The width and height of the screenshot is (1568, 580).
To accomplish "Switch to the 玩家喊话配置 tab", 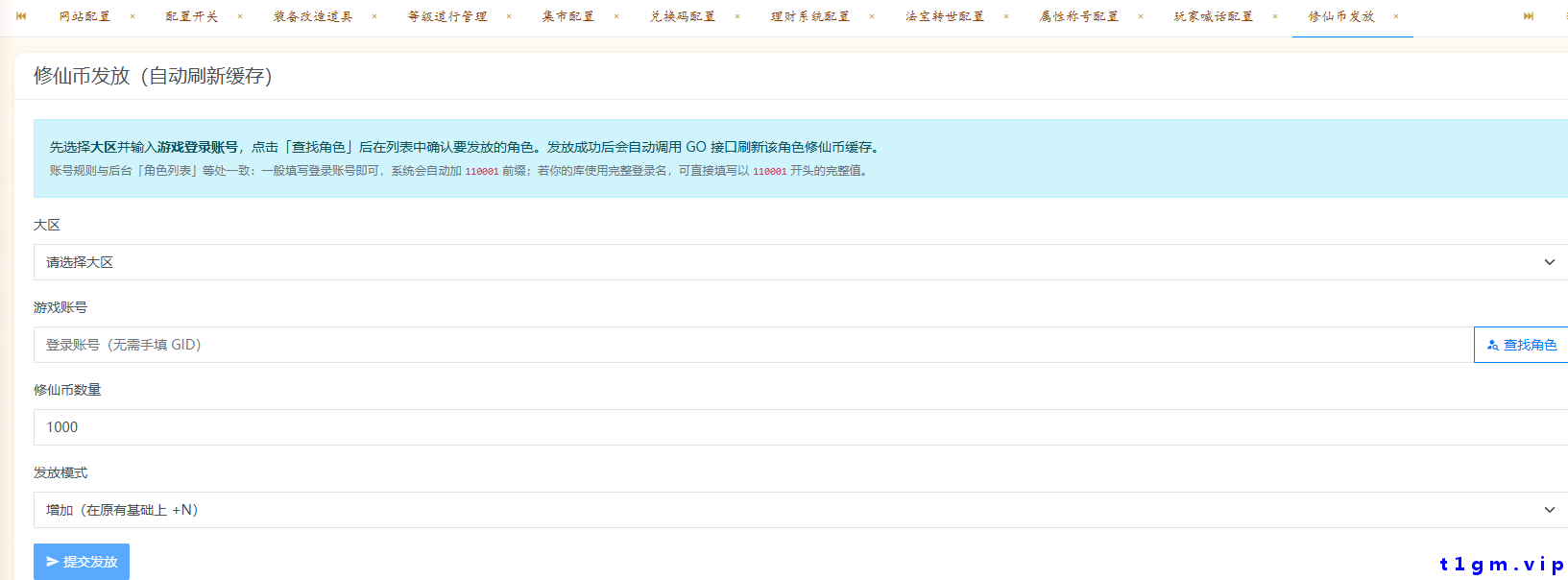I will 1214,16.
